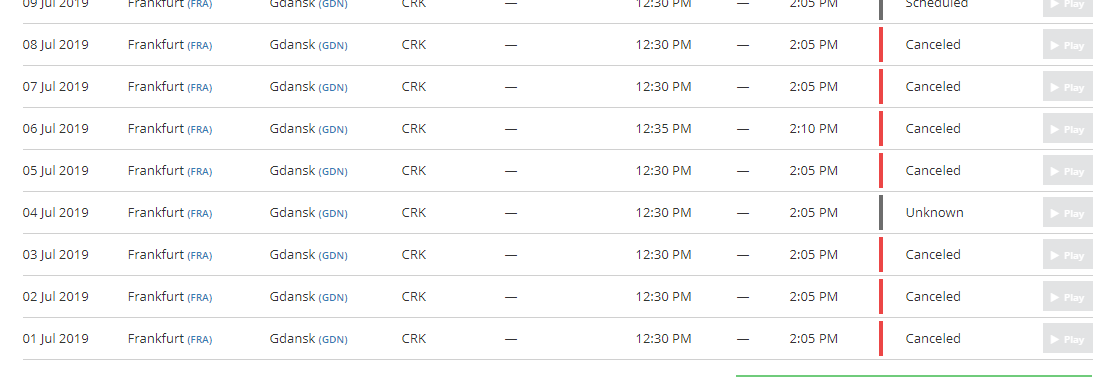Open FRA airport link in 08 Jul row
The width and height of the screenshot is (1118, 377).
pos(200,46)
